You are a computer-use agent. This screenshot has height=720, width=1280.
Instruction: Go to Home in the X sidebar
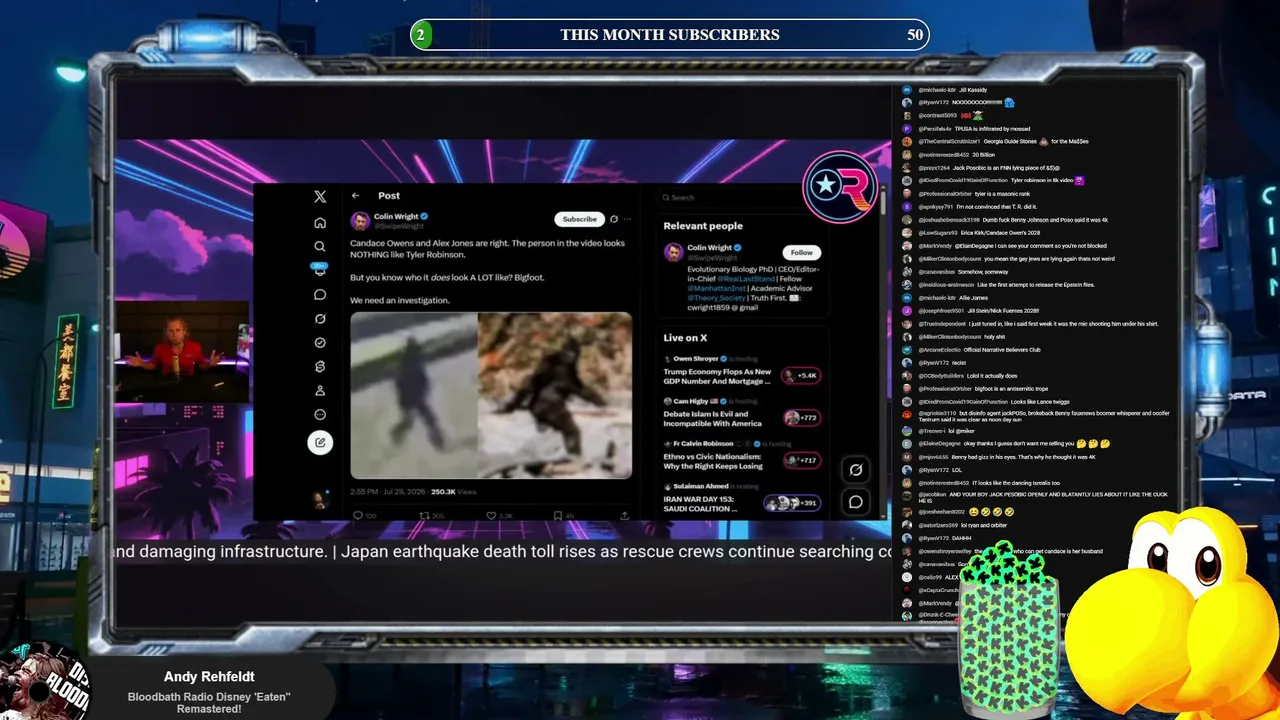click(320, 222)
